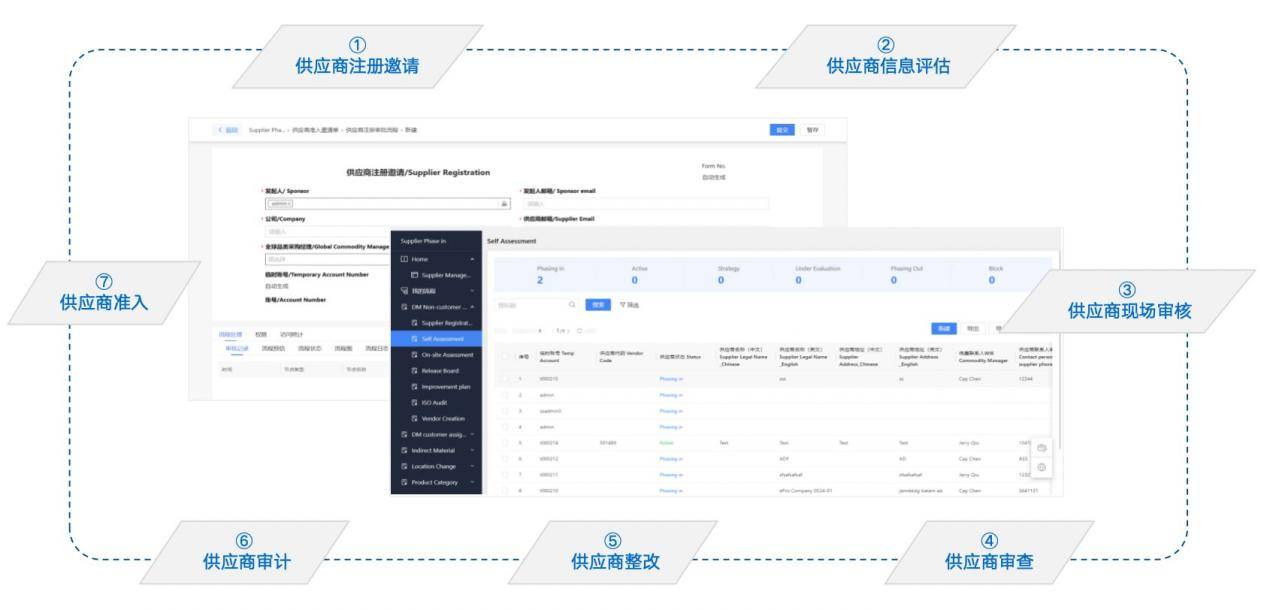Tick the checkbox for row t00212
Viewport: 1267px width, 610px height.
(506, 458)
